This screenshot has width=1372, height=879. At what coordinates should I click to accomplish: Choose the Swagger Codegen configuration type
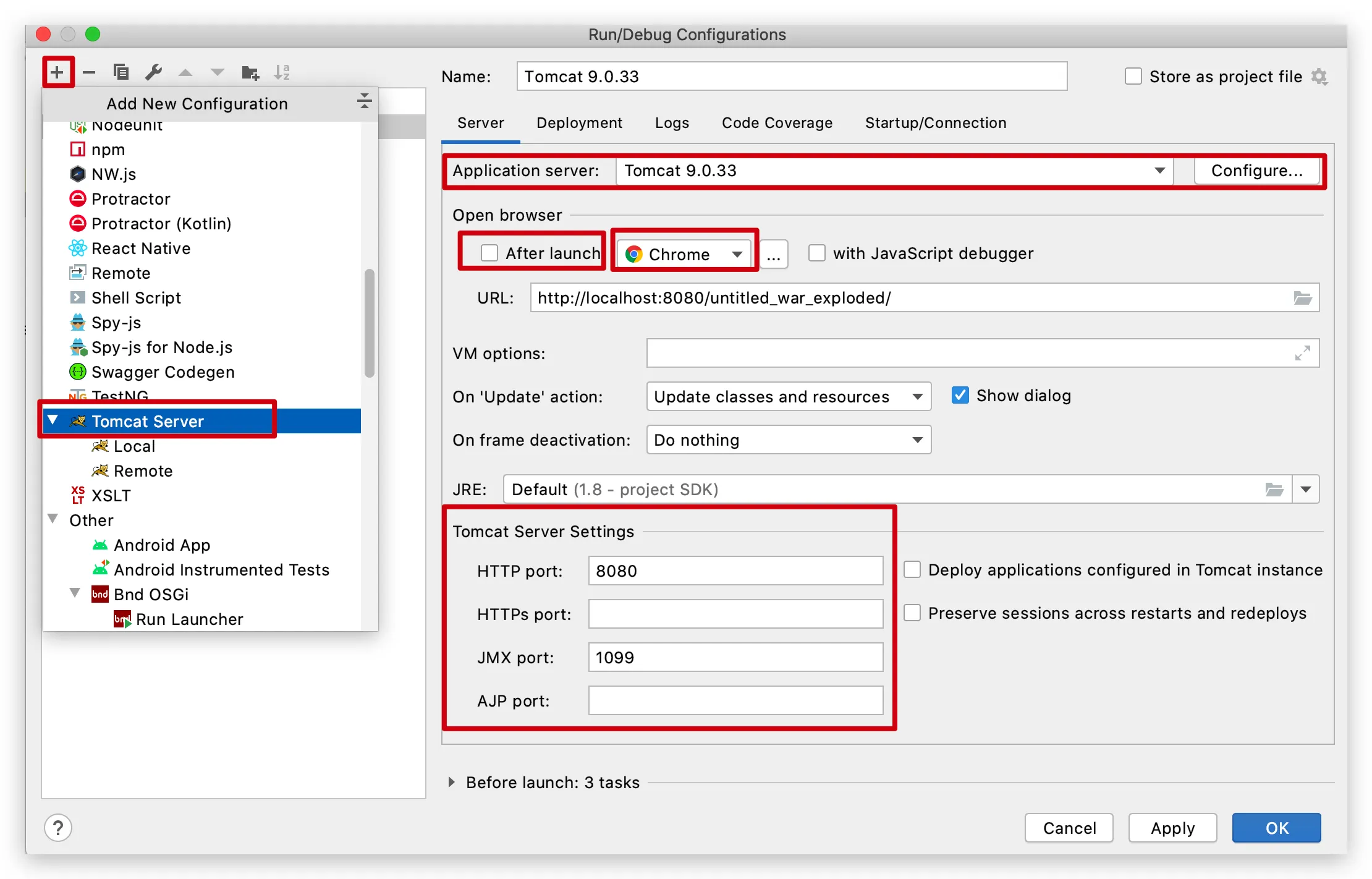pos(202,372)
